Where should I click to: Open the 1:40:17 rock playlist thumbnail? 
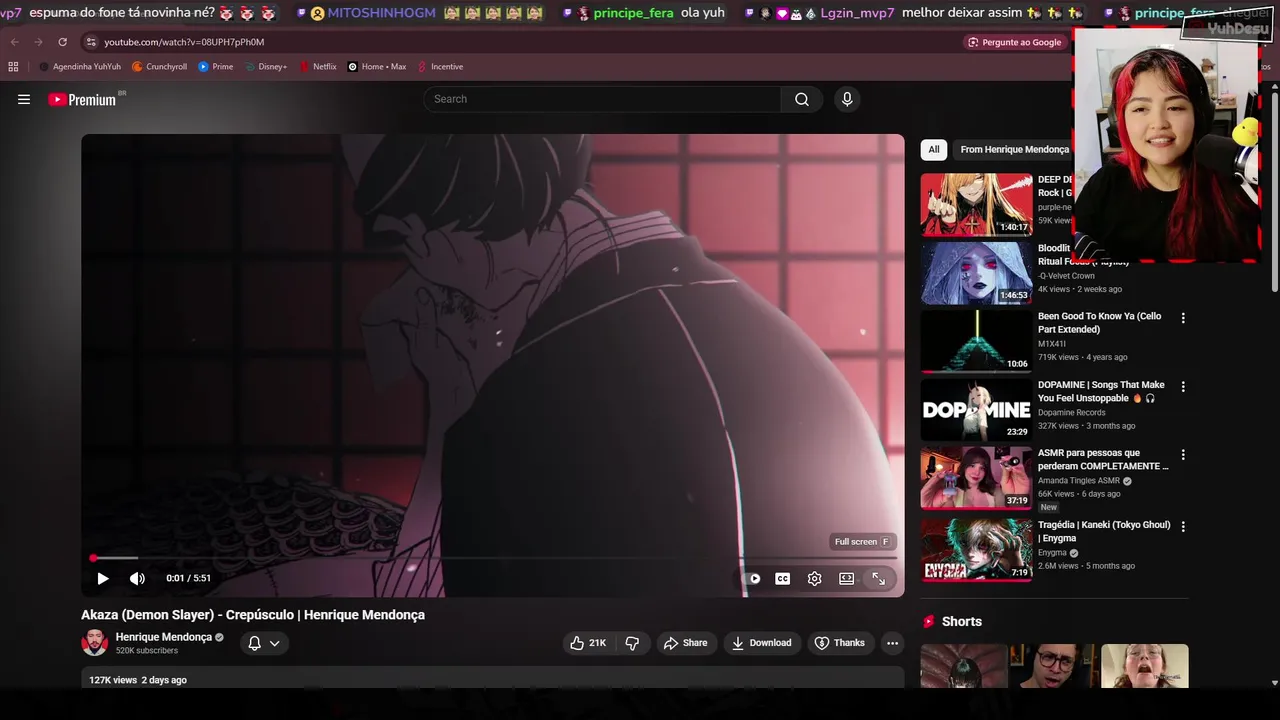pos(976,205)
